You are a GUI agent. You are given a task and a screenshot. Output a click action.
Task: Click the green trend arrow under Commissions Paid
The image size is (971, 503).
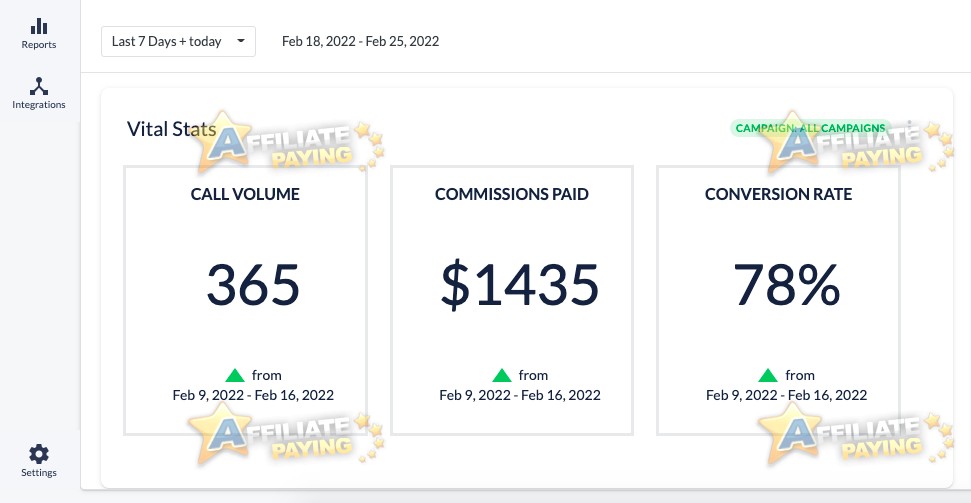(x=502, y=375)
